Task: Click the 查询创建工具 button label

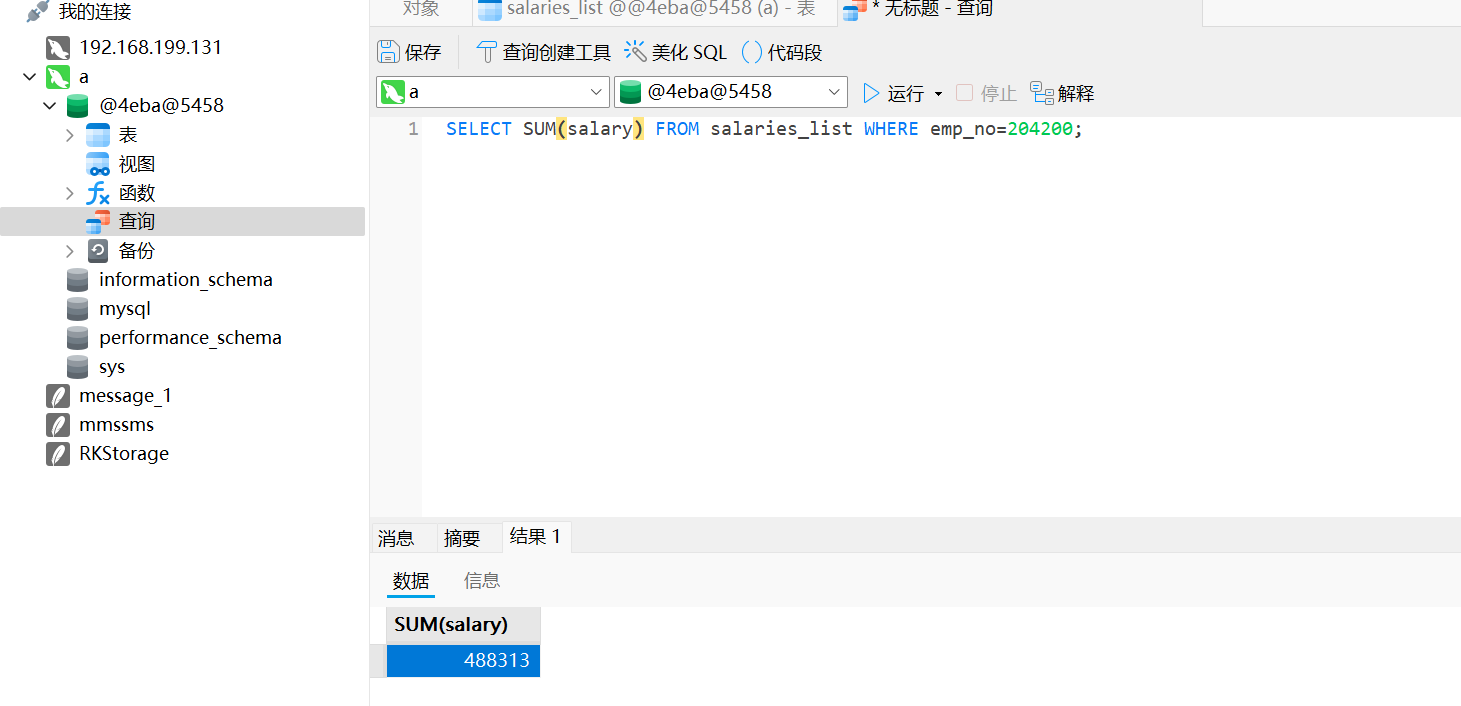Action: click(556, 53)
